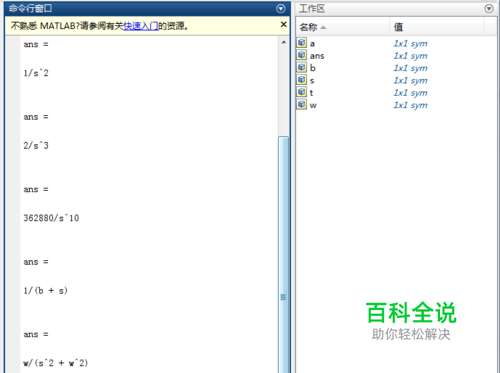Click the variable icon for t
Image resolution: width=500 pixels, height=373 pixels.
302,92
